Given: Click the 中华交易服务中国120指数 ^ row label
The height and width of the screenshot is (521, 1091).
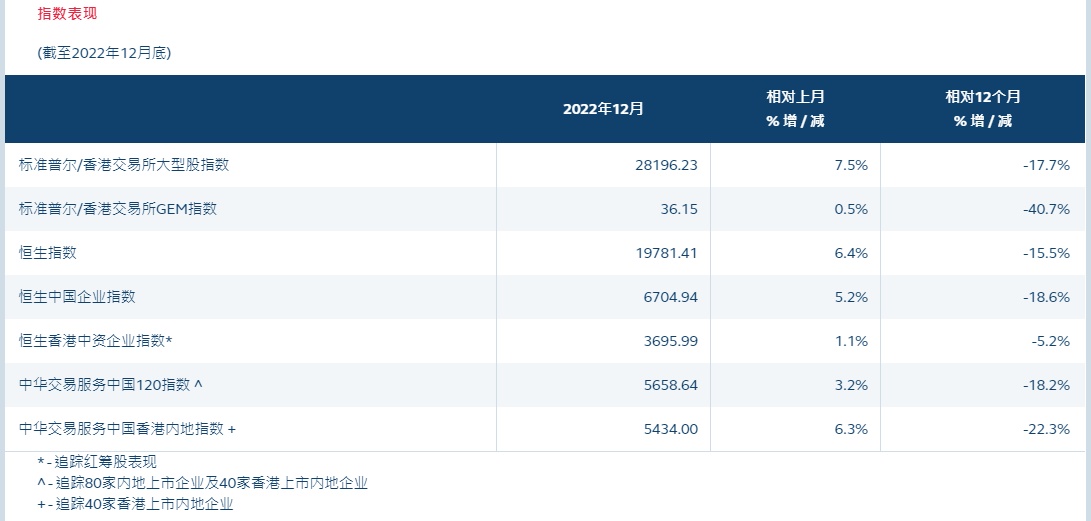Looking at the screenshot, I should 113,385.
